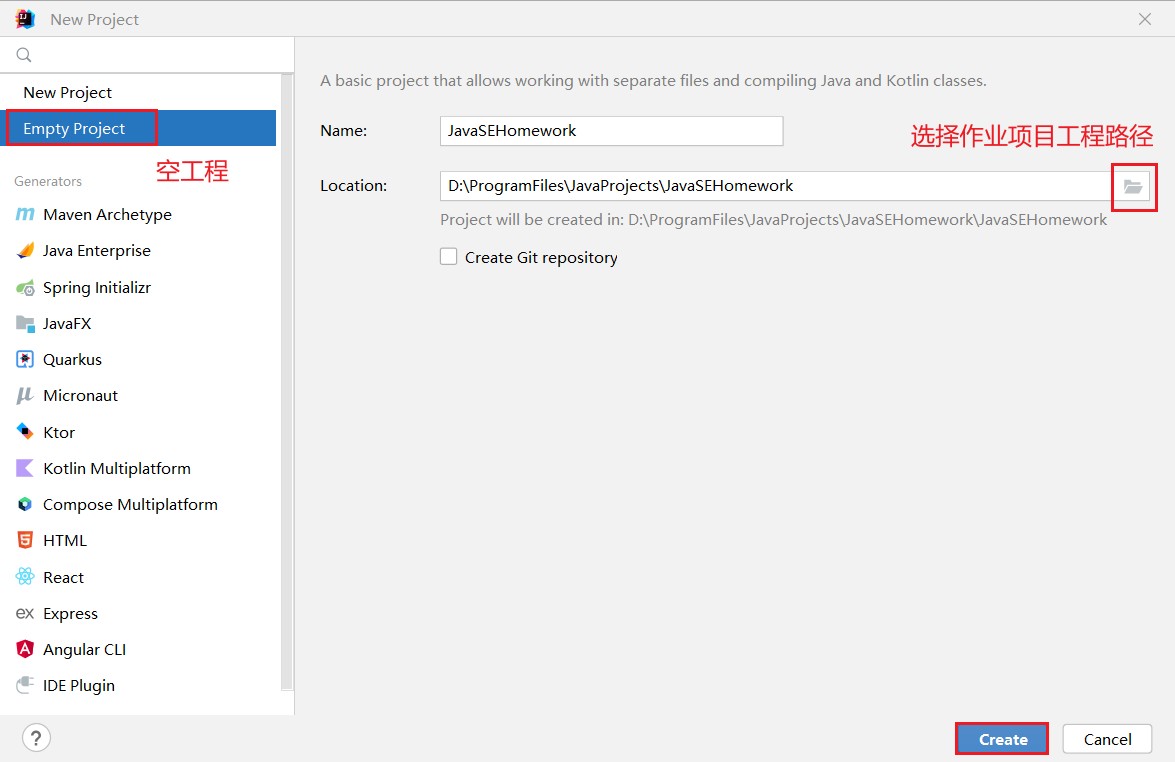
Task: Click the IntelliJ IDEA logo in the title bar
Action: 25,19
